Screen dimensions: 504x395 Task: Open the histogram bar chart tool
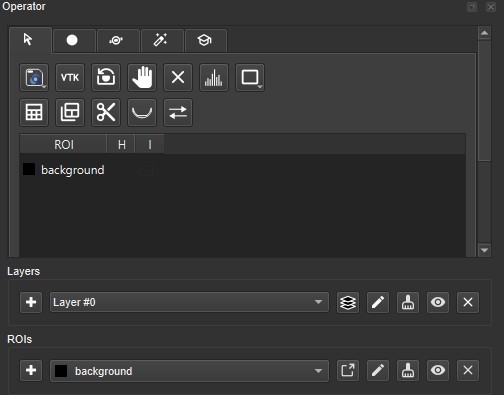point(214,77)
